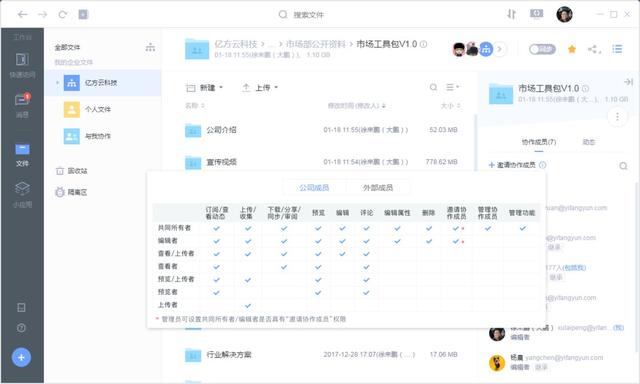
Task: Star the folder with favorite icon
Action: 572,49
